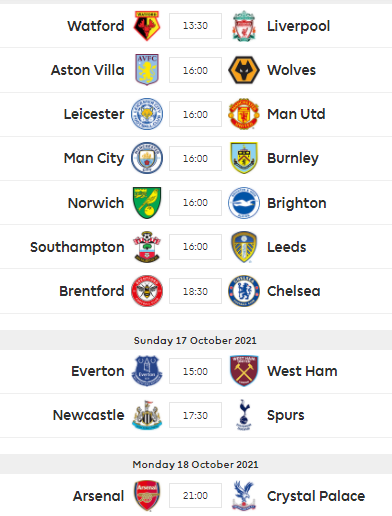Image resolution: width=392 pixels, height=516 pixels.
Task: Select the 21:00 Arsenal kickoff time box
Action: [195, 496]
